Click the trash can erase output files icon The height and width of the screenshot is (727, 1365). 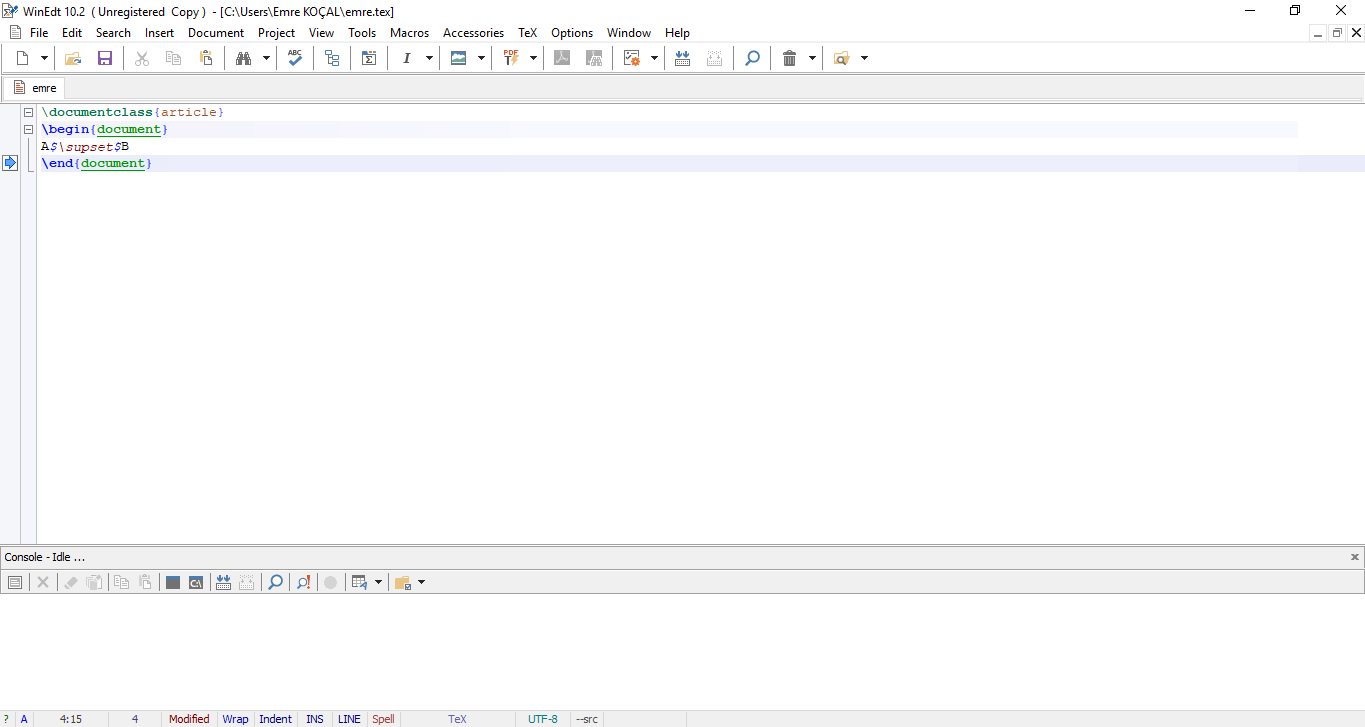click(789, 58)
